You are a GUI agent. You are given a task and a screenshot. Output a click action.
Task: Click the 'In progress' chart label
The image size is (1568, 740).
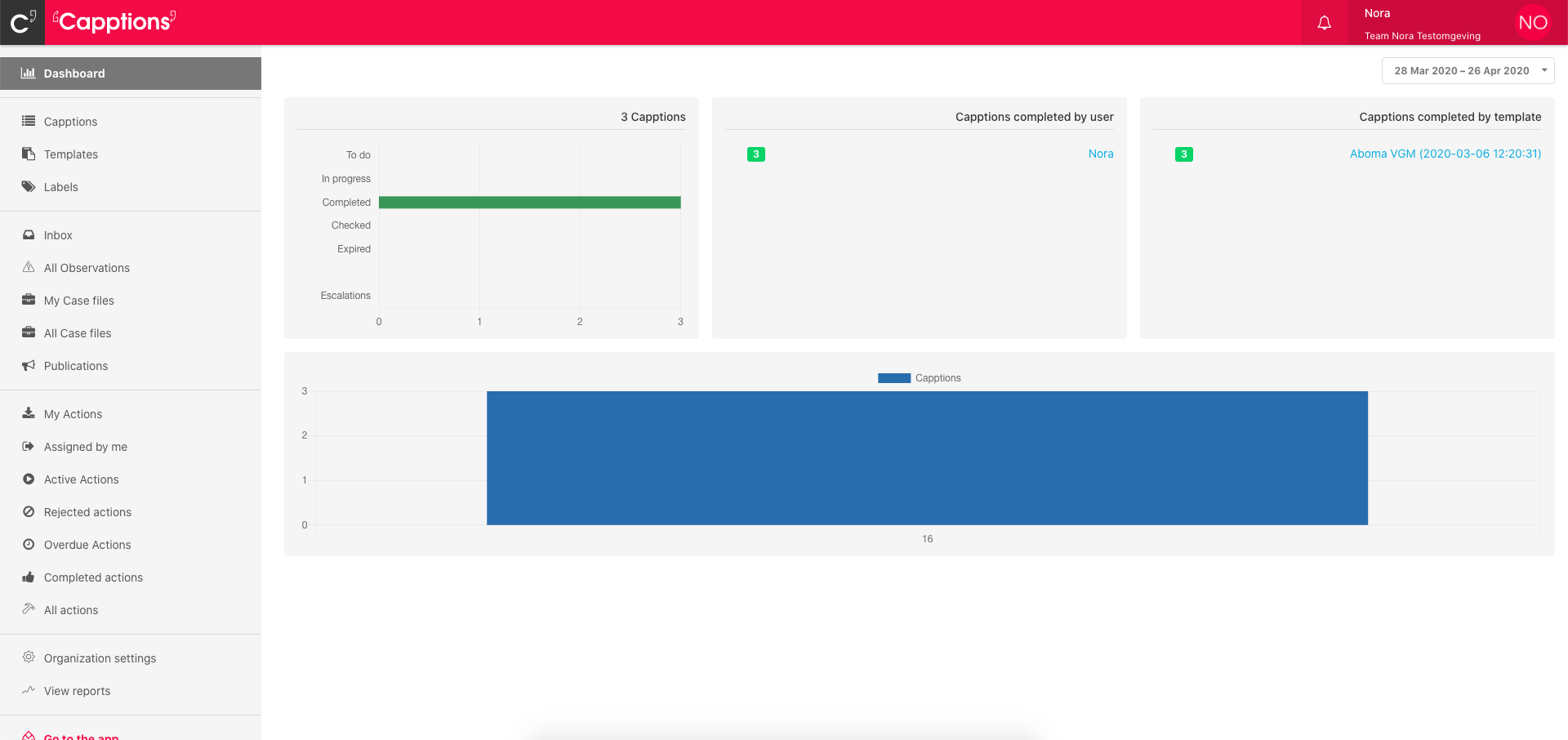[x=346, y=179]
